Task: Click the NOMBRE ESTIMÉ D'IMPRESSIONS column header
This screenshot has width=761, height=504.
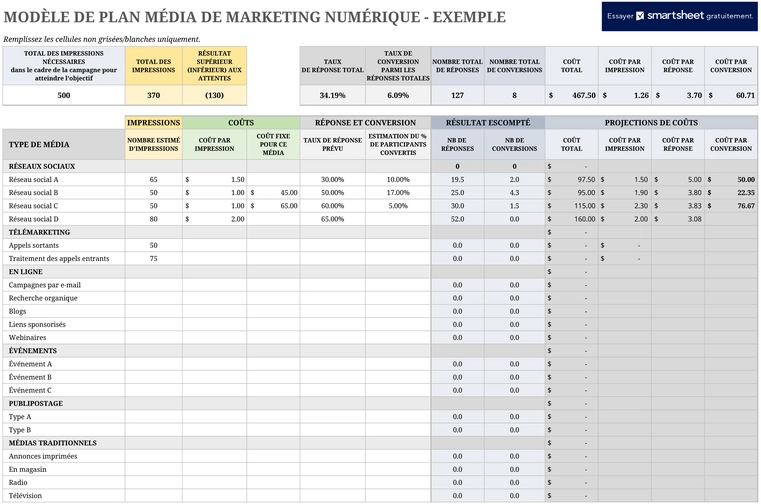Action: click(153, 144)
